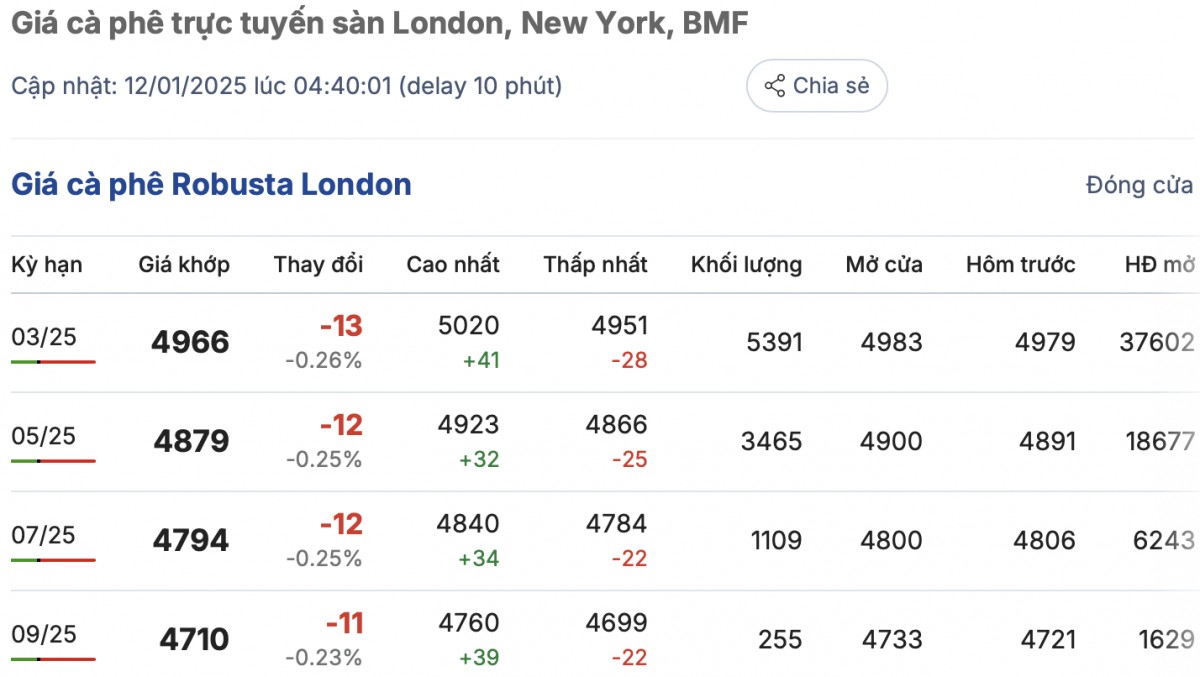Click the Khối lượng column header
The image size is (1200, 677).
tap(746, 265)
